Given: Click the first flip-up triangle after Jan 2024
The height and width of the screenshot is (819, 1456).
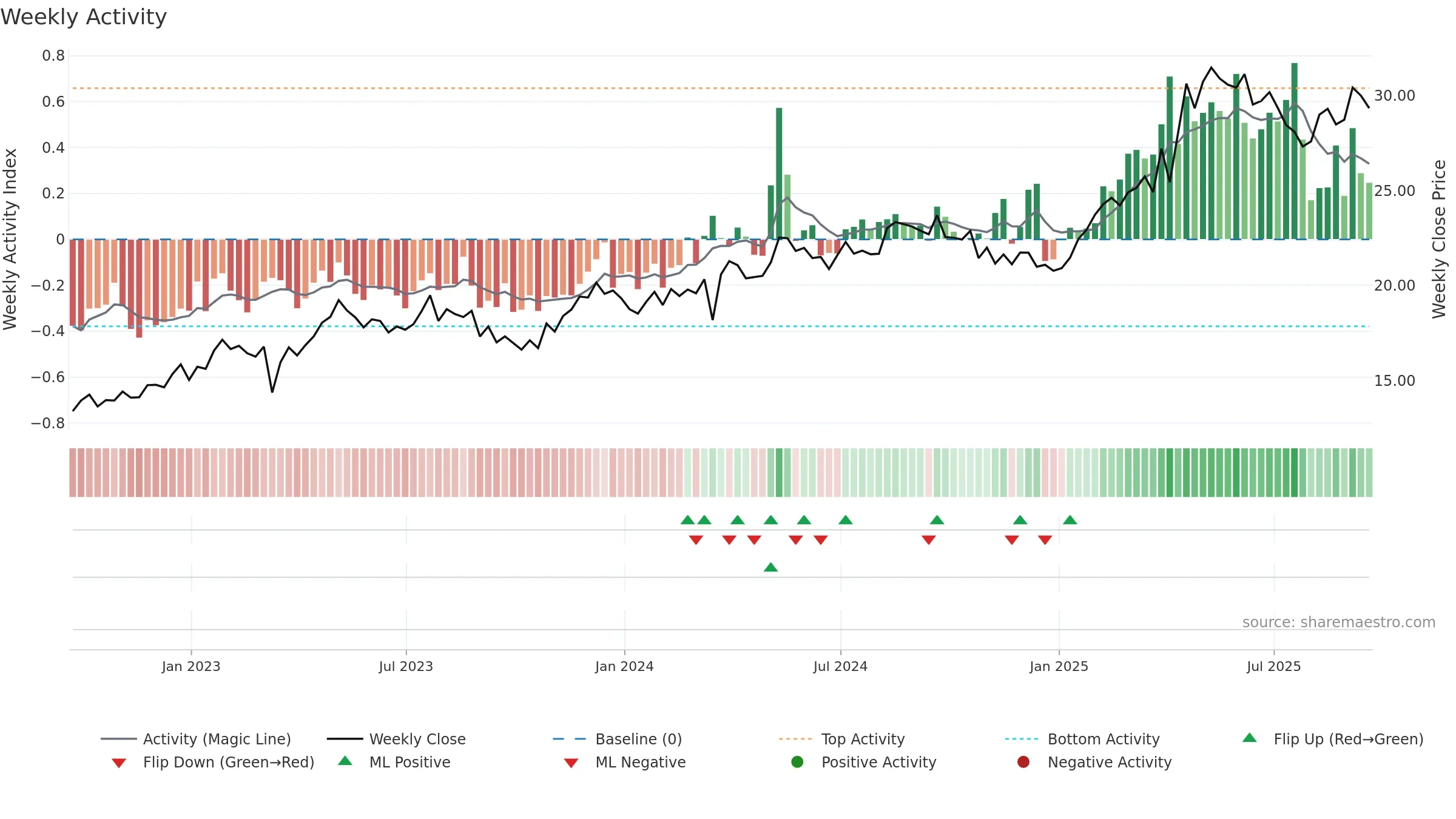Looking at the screenshot, I should tap(688, 520).
